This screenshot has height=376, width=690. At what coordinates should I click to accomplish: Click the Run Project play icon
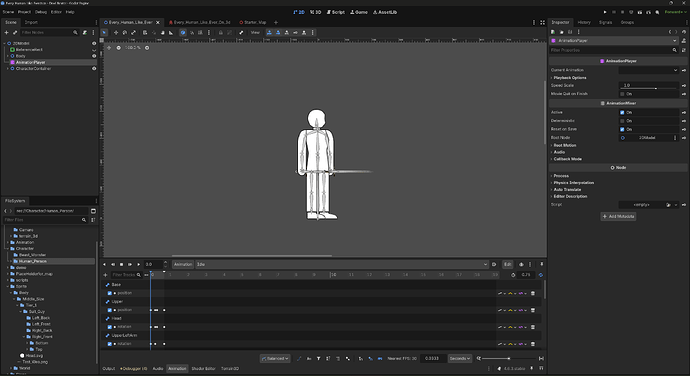[x=605, y=12]
